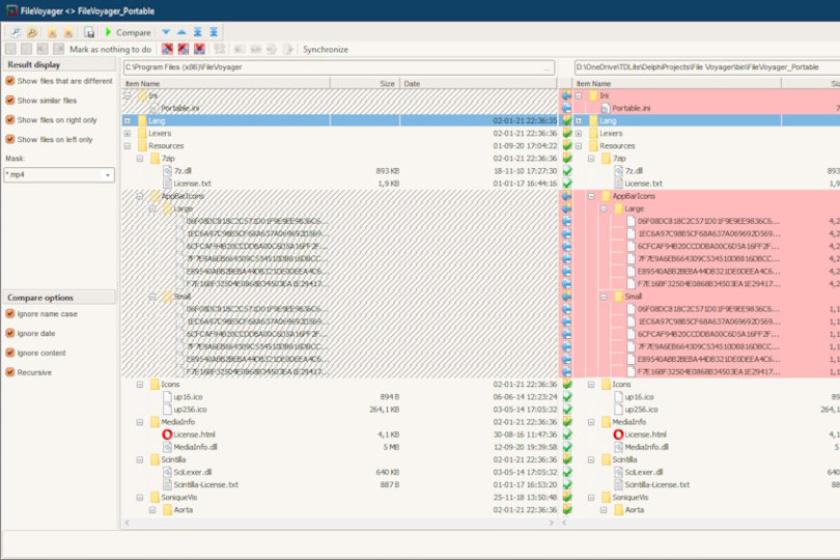Sort by left pane Size column header

click(x=365, y=84)
